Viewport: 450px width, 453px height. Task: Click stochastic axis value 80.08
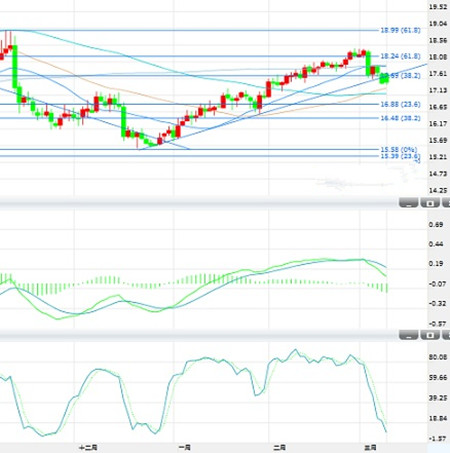[x=438, y=357]
